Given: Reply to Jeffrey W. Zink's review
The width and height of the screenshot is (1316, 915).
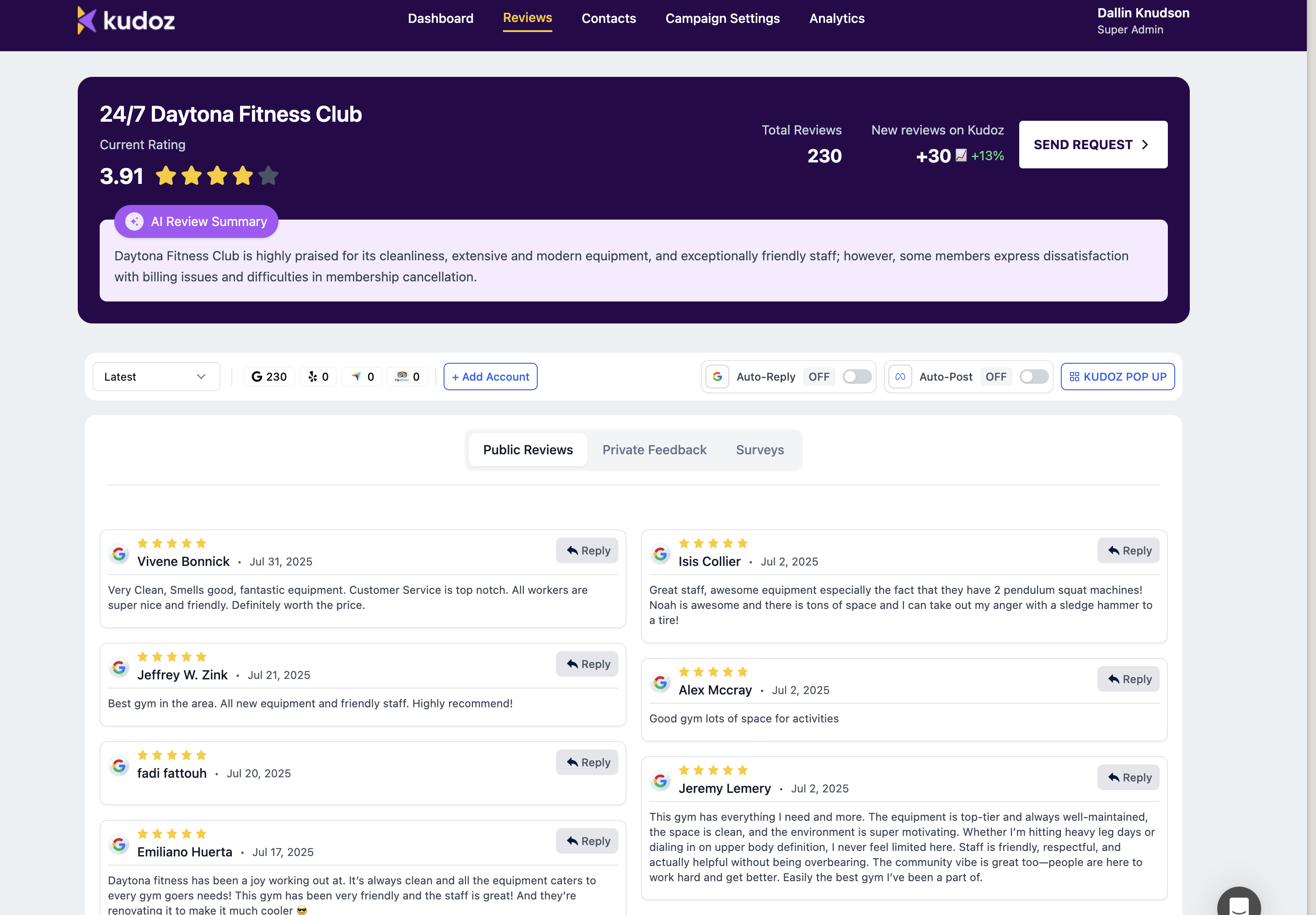Looking at the screenshot, I should coord(587,664).
